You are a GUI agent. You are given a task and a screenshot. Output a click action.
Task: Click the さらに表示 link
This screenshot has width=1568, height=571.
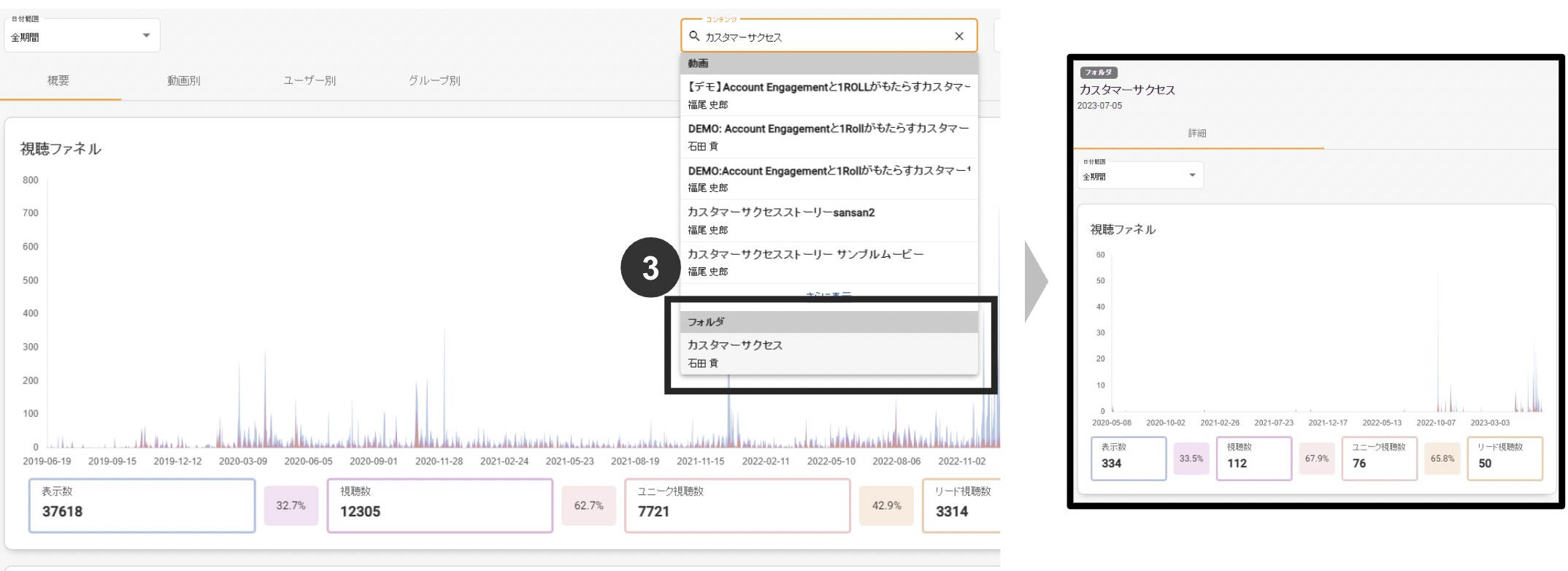coord(829,296)
